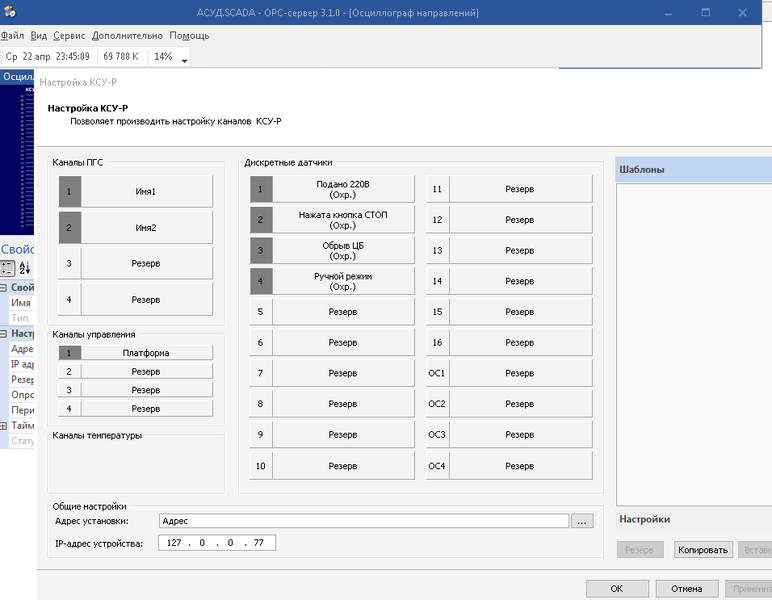Click the Обрыв ЦБ sensor button
Viewport: 772px width, 600px height.
pos(344,250)
